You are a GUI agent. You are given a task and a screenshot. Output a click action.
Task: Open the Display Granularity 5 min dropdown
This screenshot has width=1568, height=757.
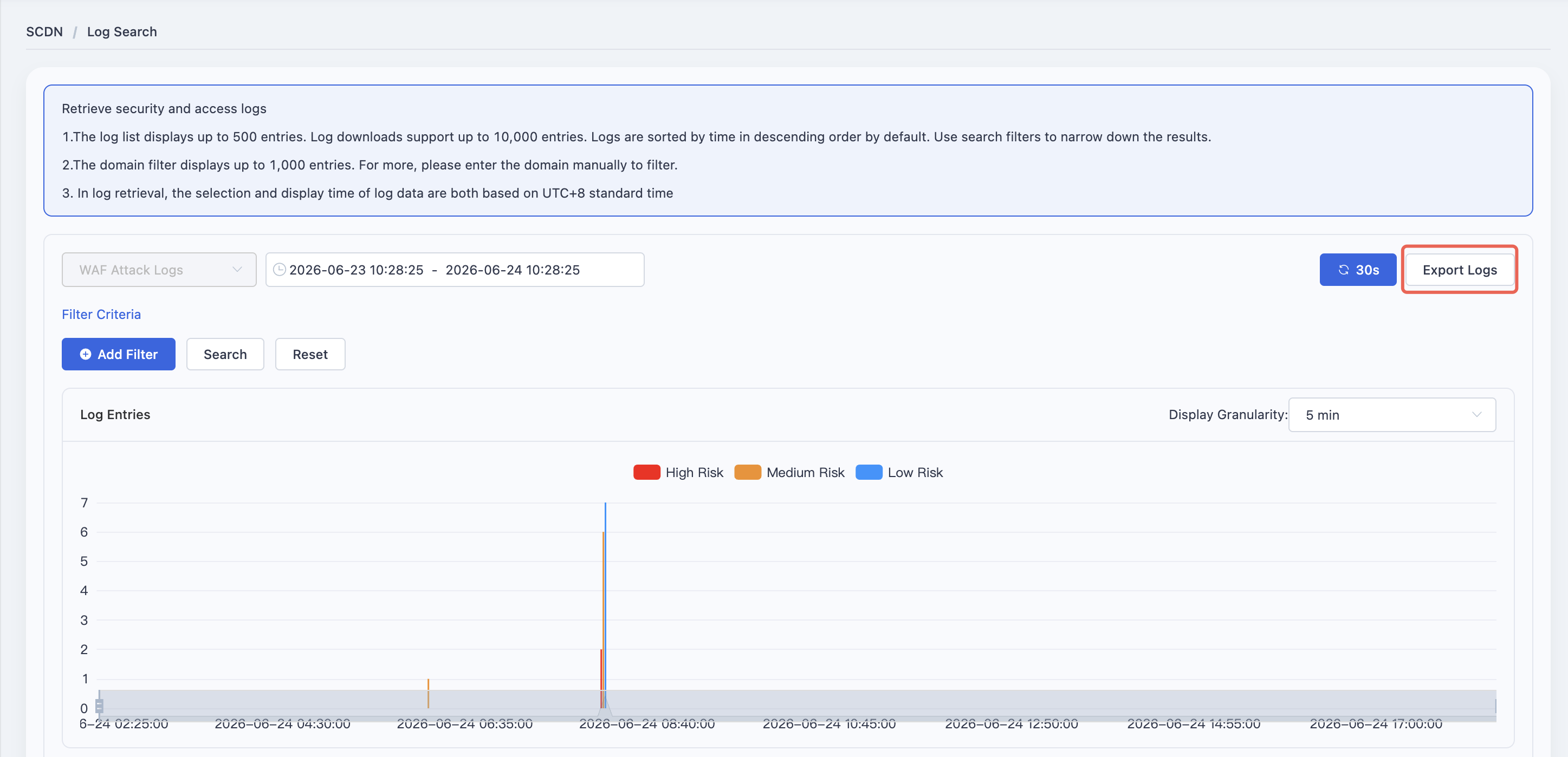click(x=1391, y=415)
